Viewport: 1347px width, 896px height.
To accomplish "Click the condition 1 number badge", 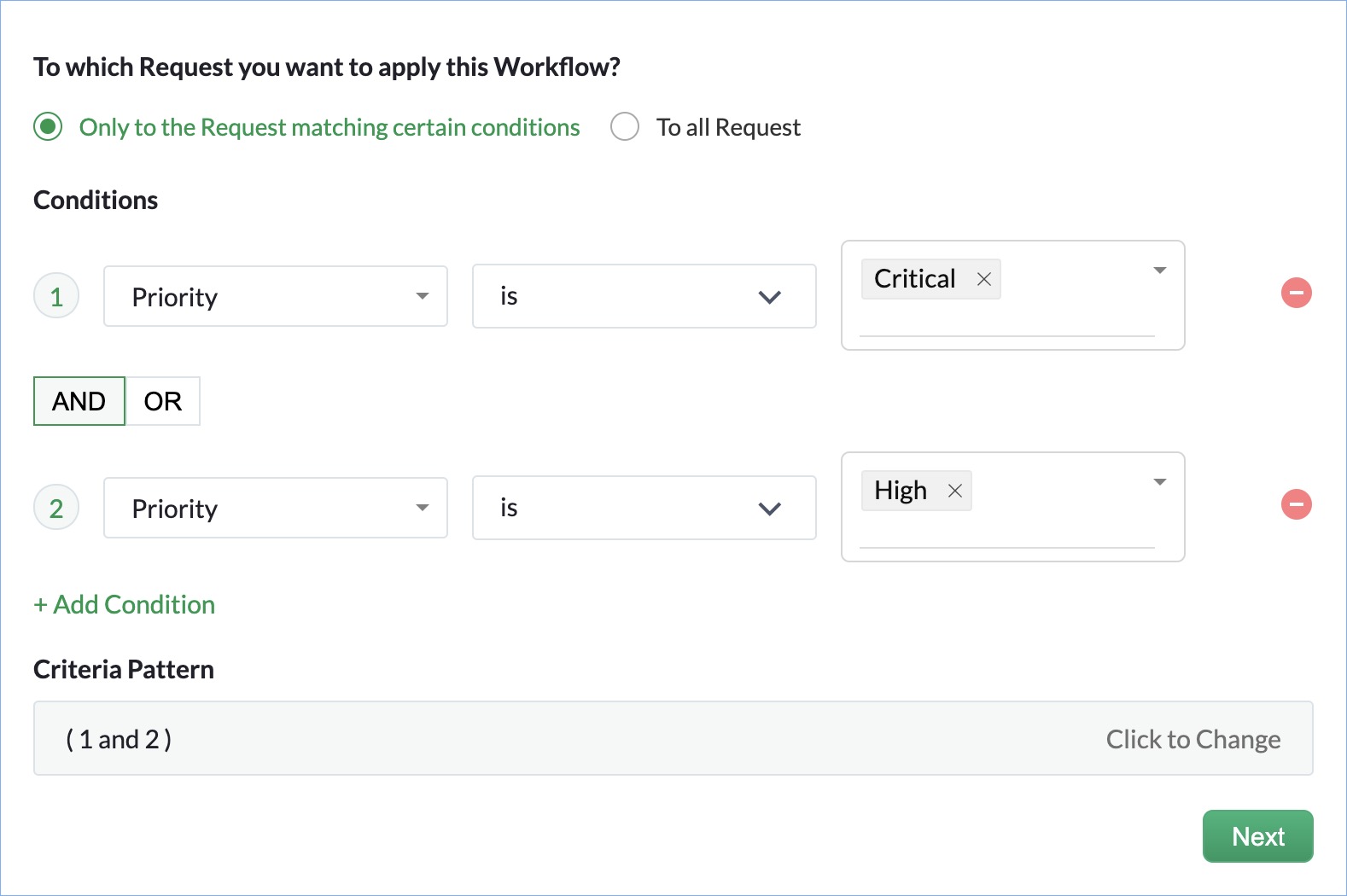I will pyautogui.click(x=56, y=296).
